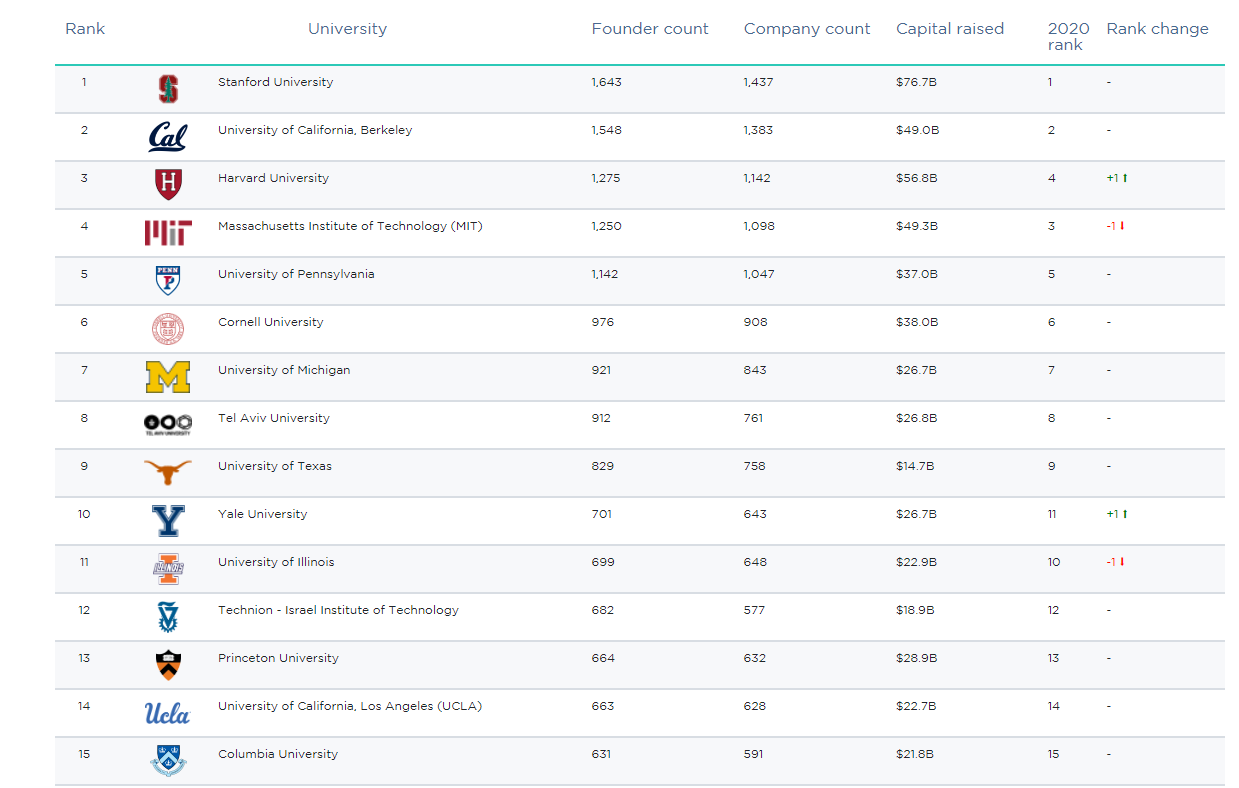Click founder count 1,643
This screenshot has width=1239, height=788.
coord(606,82)
